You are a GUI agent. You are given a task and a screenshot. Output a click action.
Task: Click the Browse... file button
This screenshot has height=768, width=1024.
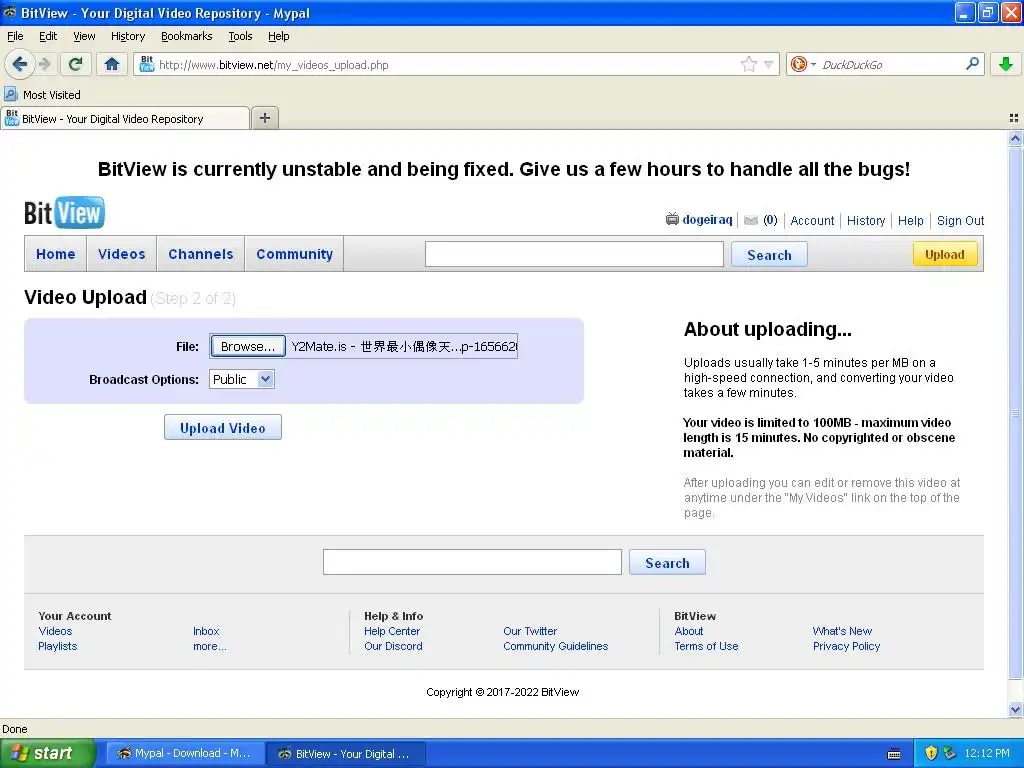(248, 346)
